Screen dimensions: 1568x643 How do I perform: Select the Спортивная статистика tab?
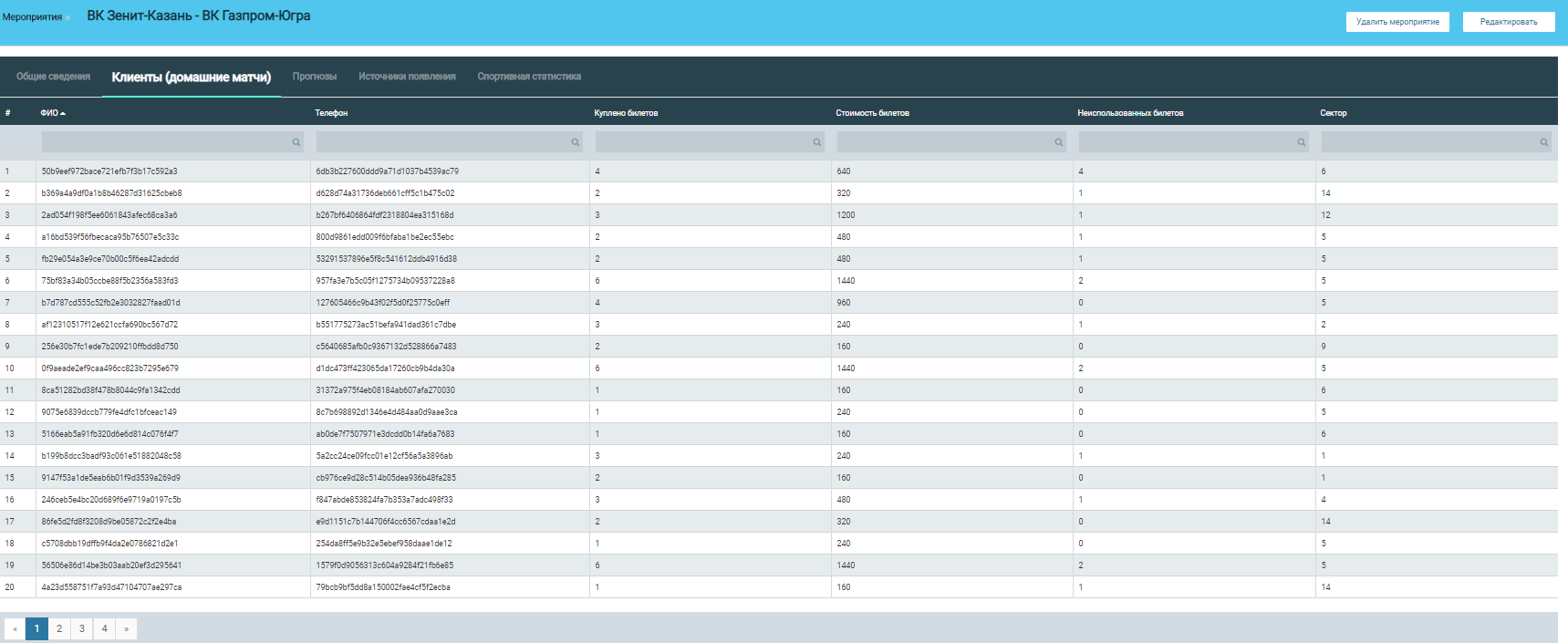(529, 77)
